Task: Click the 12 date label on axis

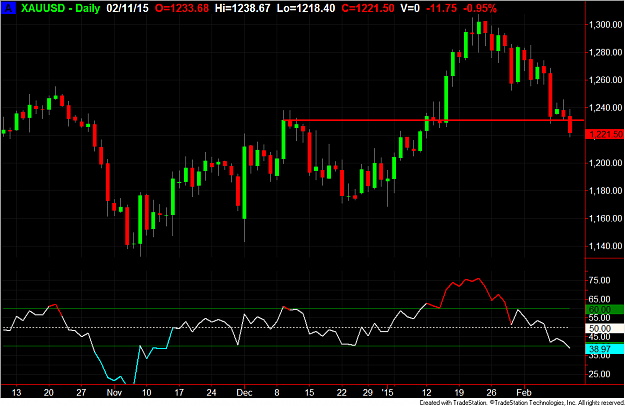Action: pos(427,392)
